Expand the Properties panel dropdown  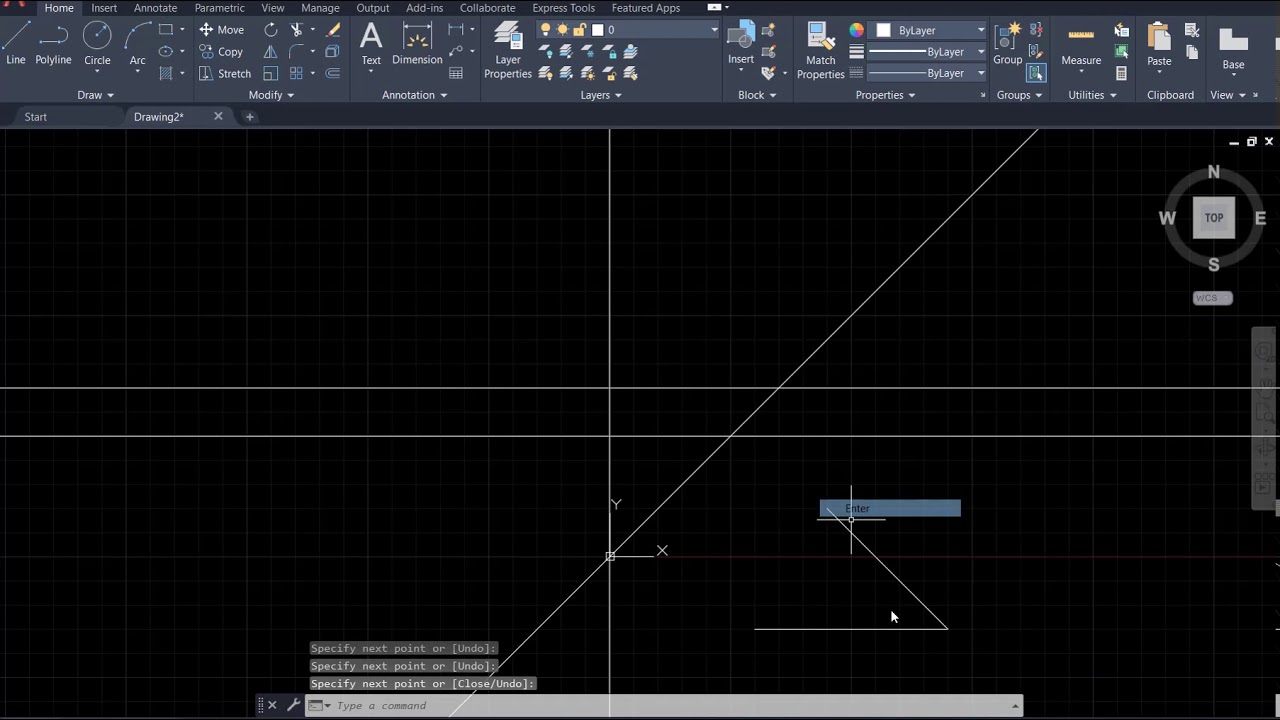[885, 95]
